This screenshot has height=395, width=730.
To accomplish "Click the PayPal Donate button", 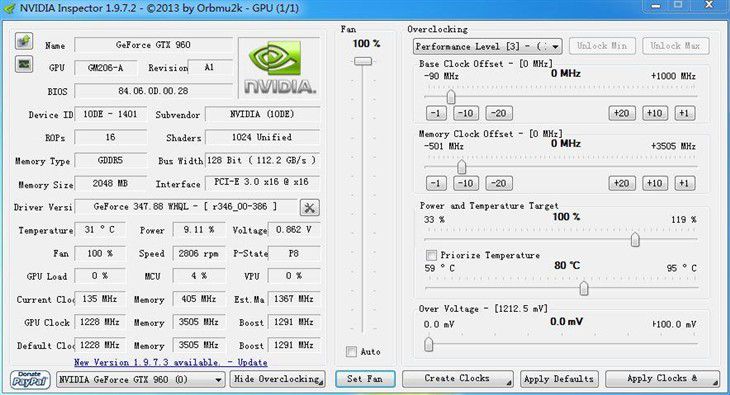I will point(30,379).
